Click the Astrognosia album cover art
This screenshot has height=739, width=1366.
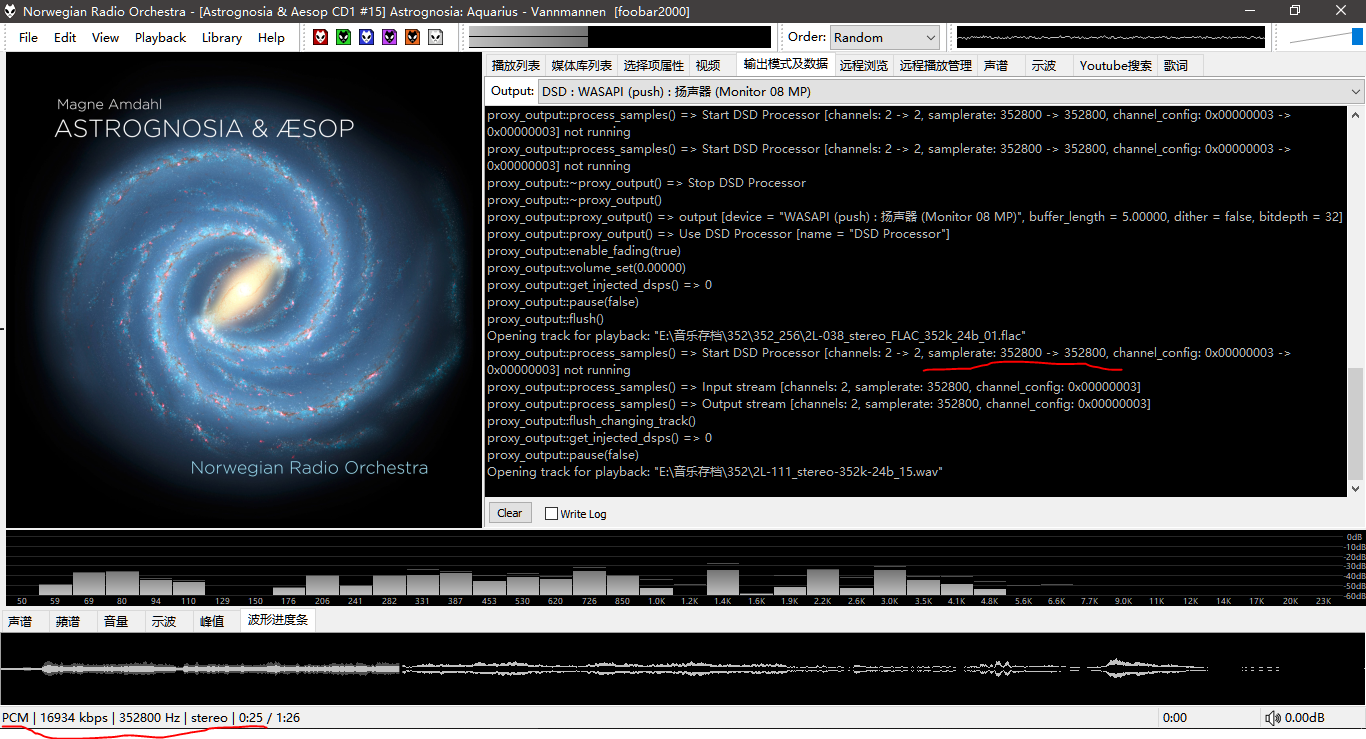coord(244,290)
